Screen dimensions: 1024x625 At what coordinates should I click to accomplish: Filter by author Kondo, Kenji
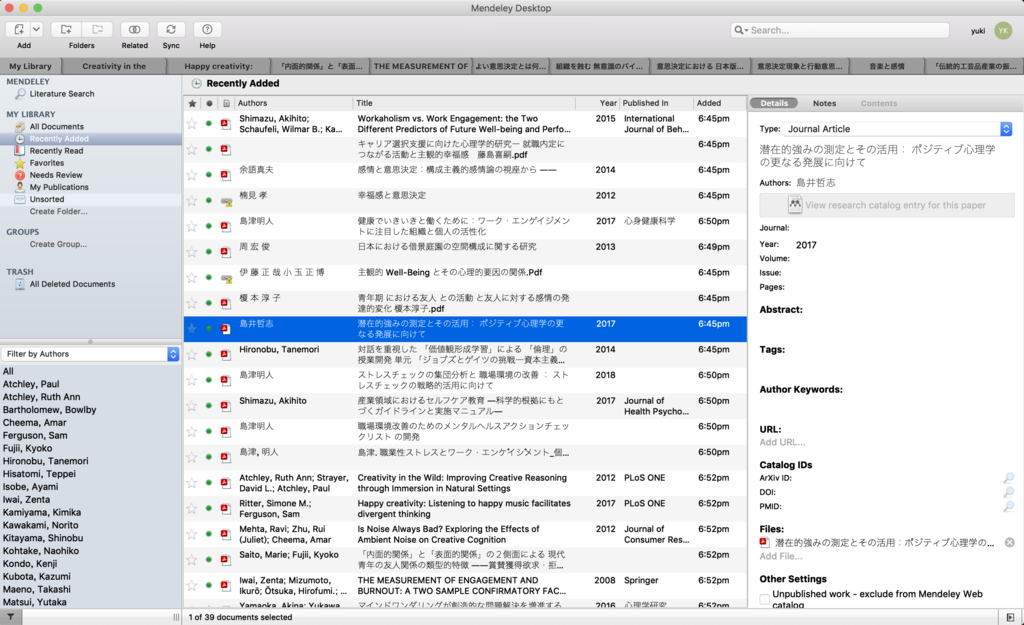pyautogui.click(x=29, y=564)
